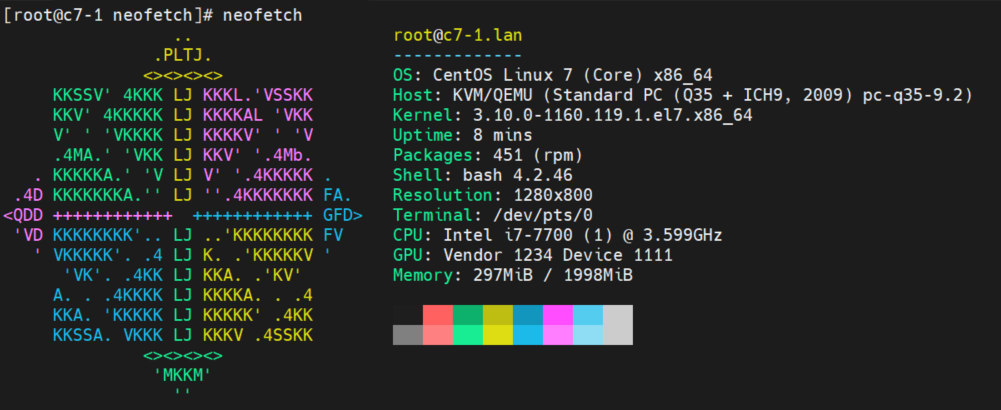Click the neofetch command at the prompt
Viewport: 1001px width, 410px height.
pyautogui.click(x=262, y=15)
